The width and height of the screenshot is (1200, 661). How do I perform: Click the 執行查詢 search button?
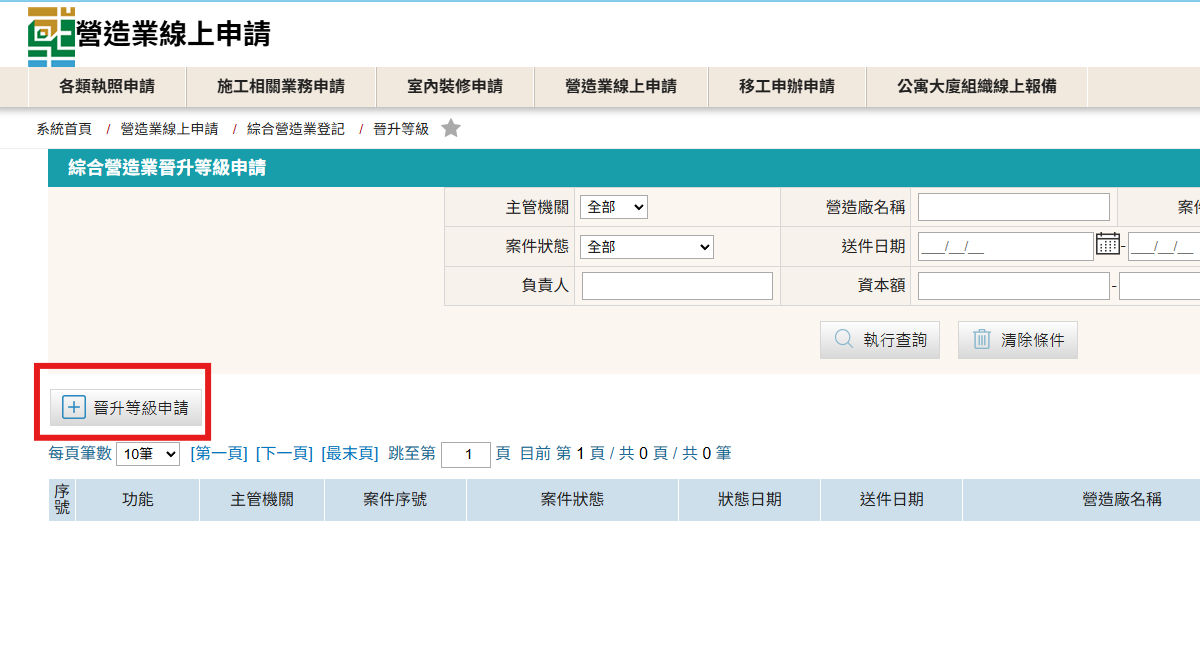click(x=880, y=340)
